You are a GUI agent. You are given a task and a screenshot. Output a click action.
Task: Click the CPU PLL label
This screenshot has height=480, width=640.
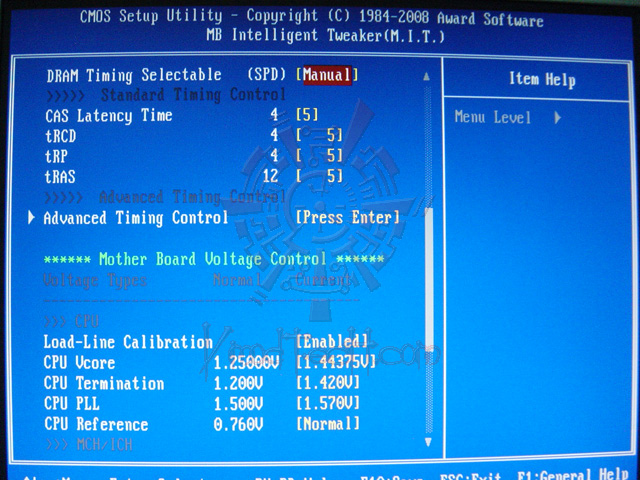pos(71,404)
